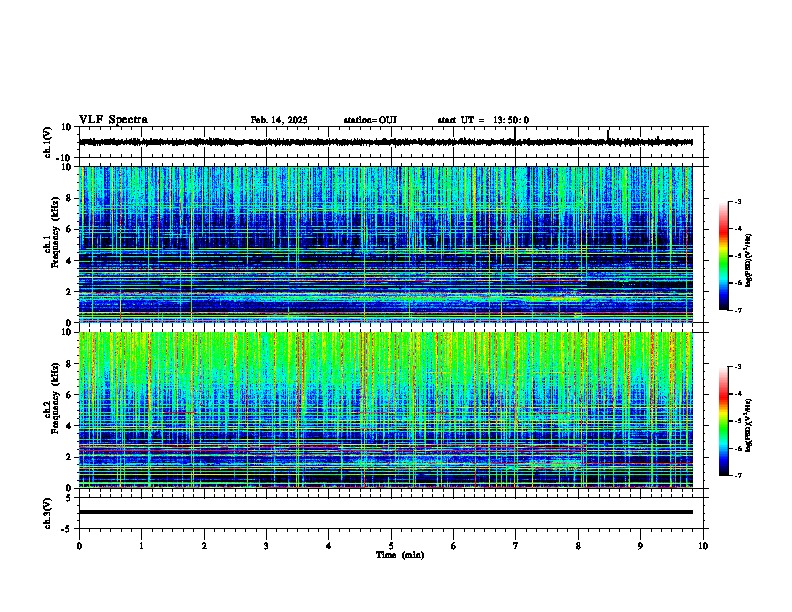
Task: Click tick label "10" on the Time axis
Action: 703,546
